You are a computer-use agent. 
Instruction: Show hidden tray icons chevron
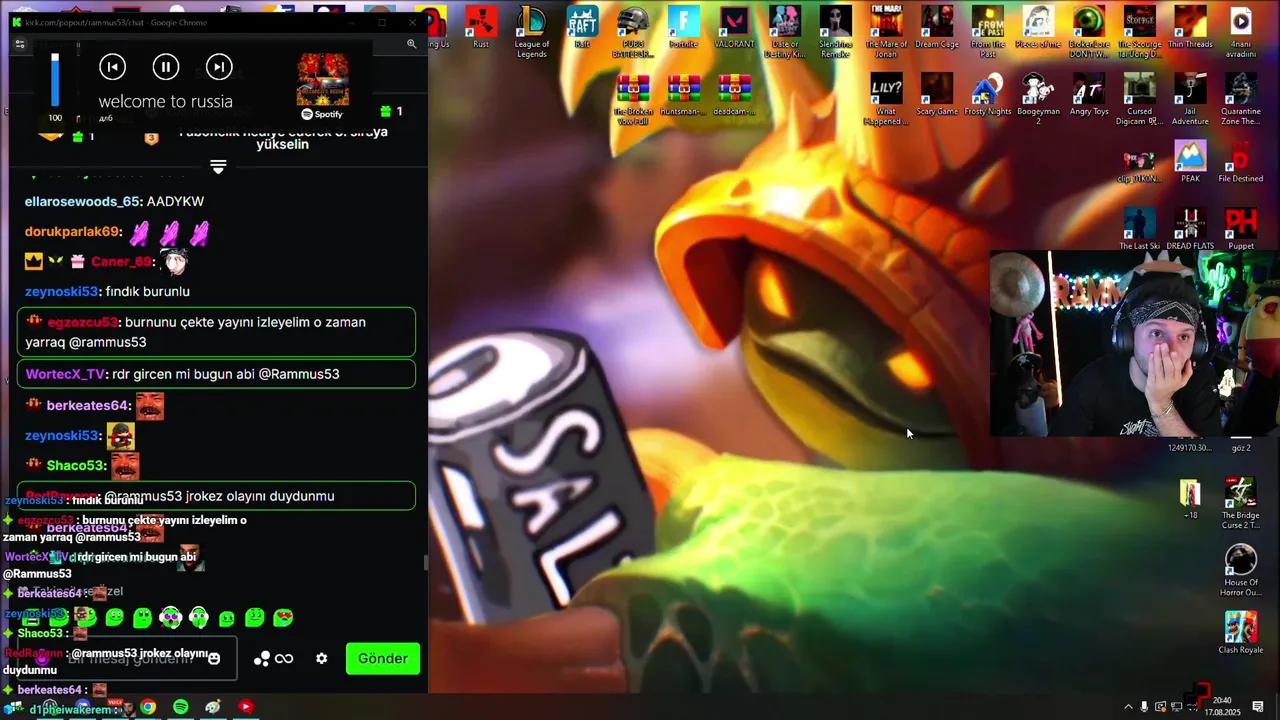[x=1128, y=707]
